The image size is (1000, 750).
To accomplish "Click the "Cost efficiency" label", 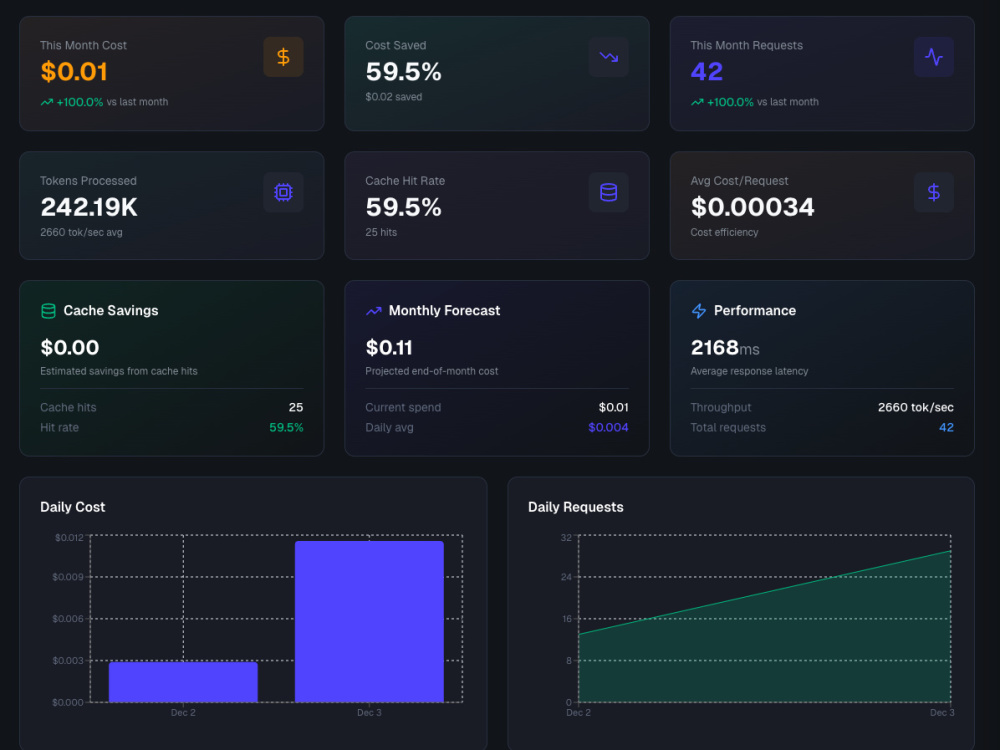I will tap(724, 232).
